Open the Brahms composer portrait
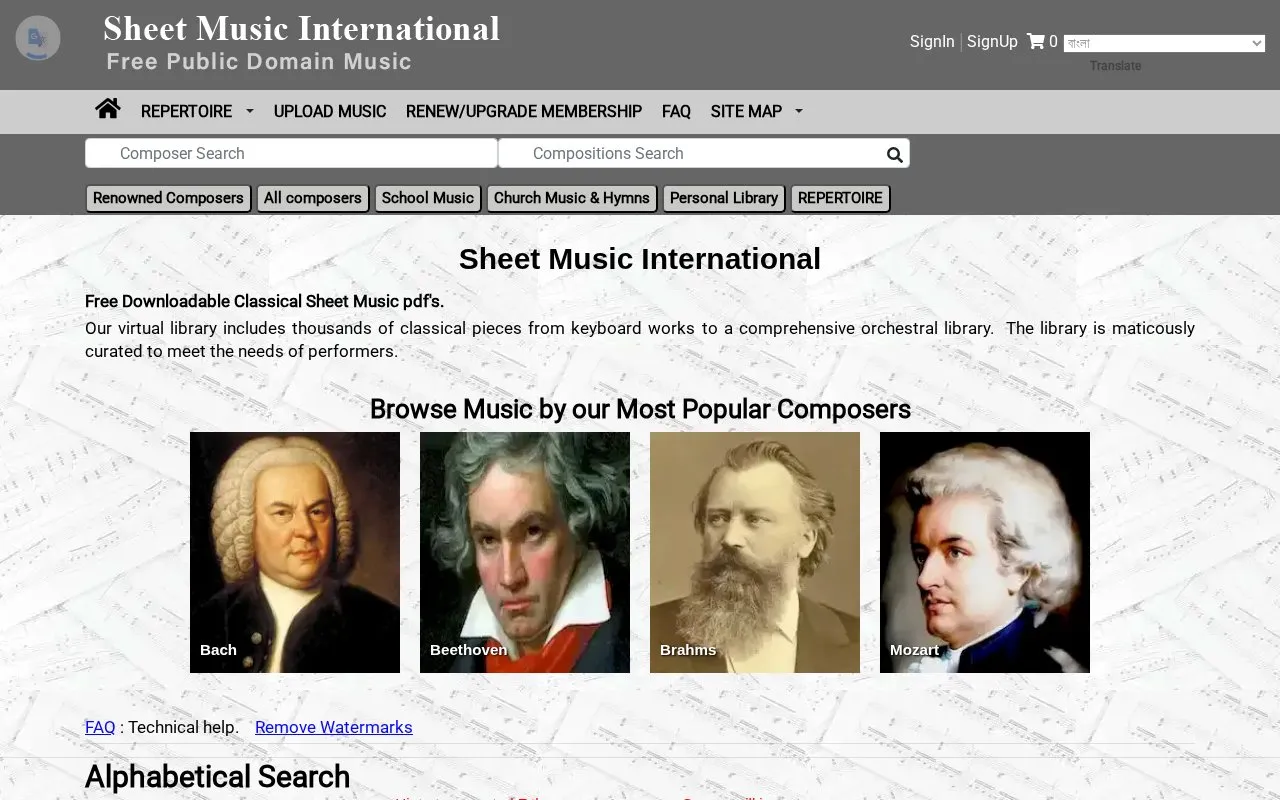1280x800 pixels. 755,552
